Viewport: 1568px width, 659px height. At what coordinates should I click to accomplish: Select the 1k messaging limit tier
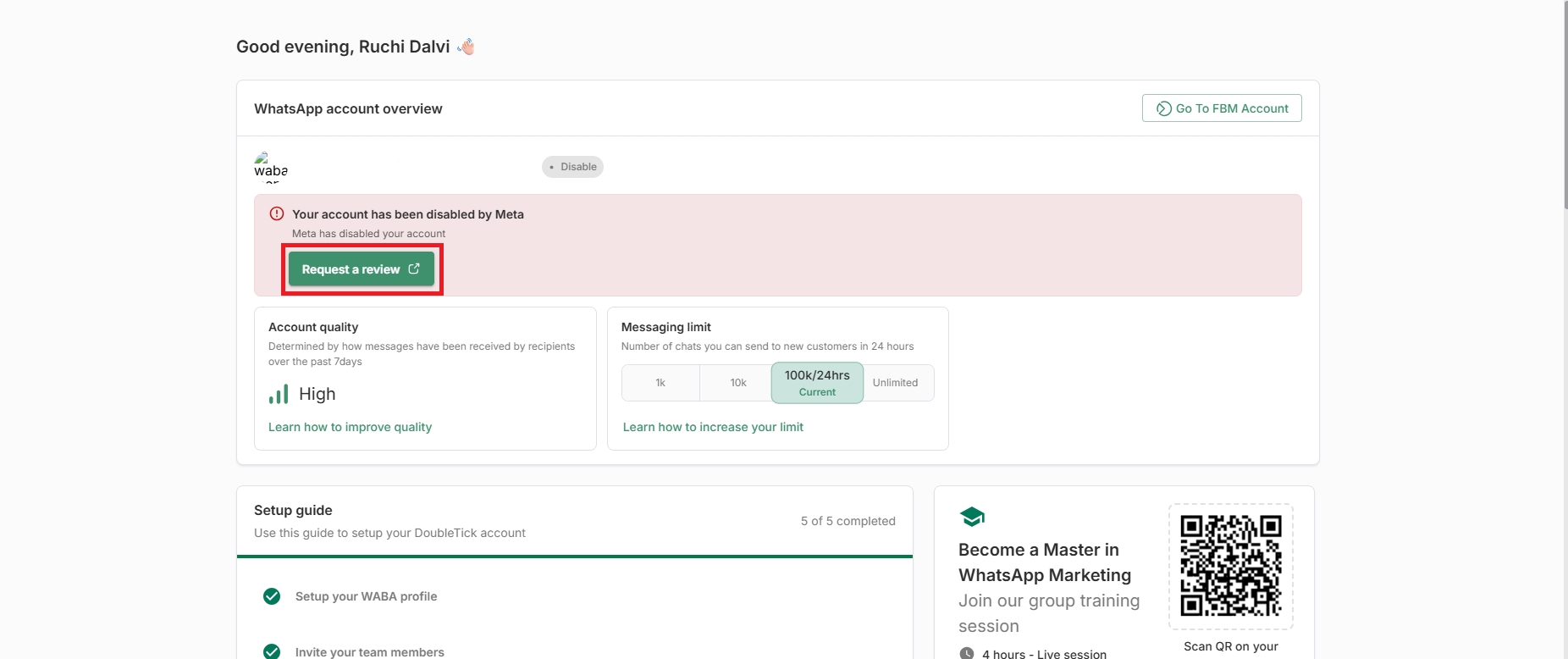(660, 383)
